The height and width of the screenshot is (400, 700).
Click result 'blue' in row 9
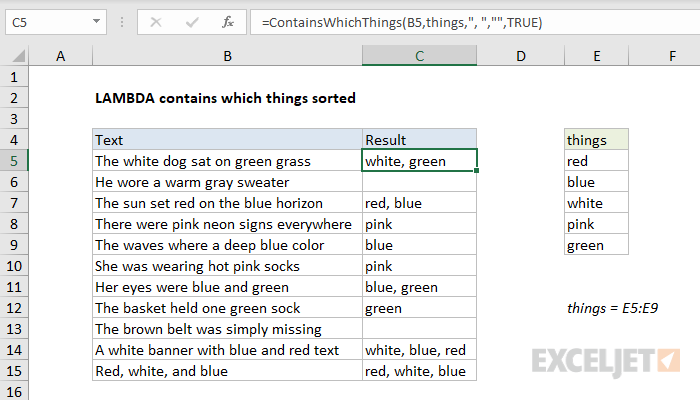pyautogui.click(x=419, y=245)
